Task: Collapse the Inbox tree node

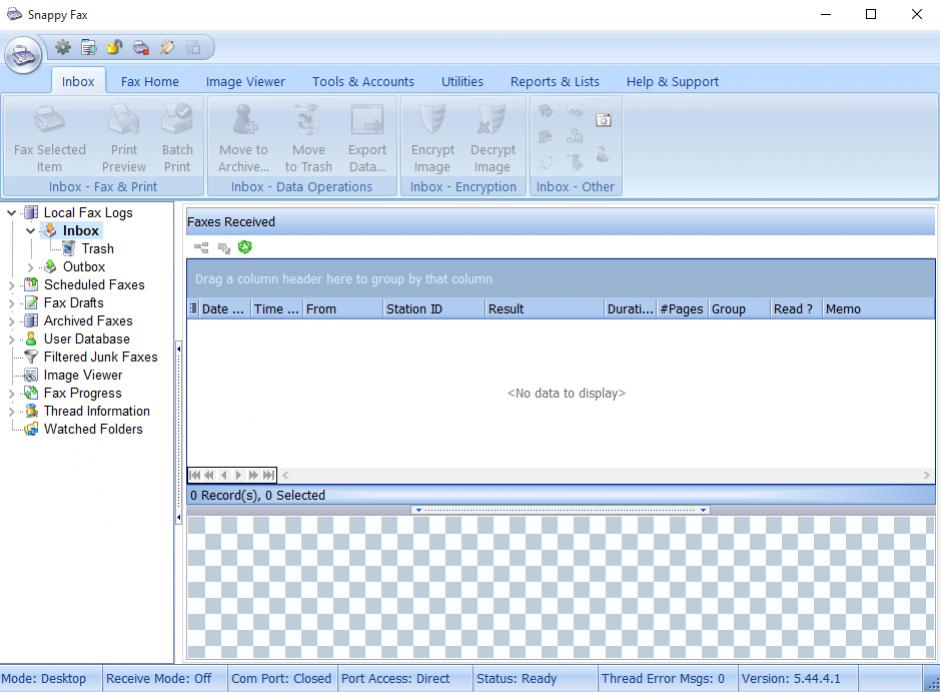Action: [x=31, y=231]
